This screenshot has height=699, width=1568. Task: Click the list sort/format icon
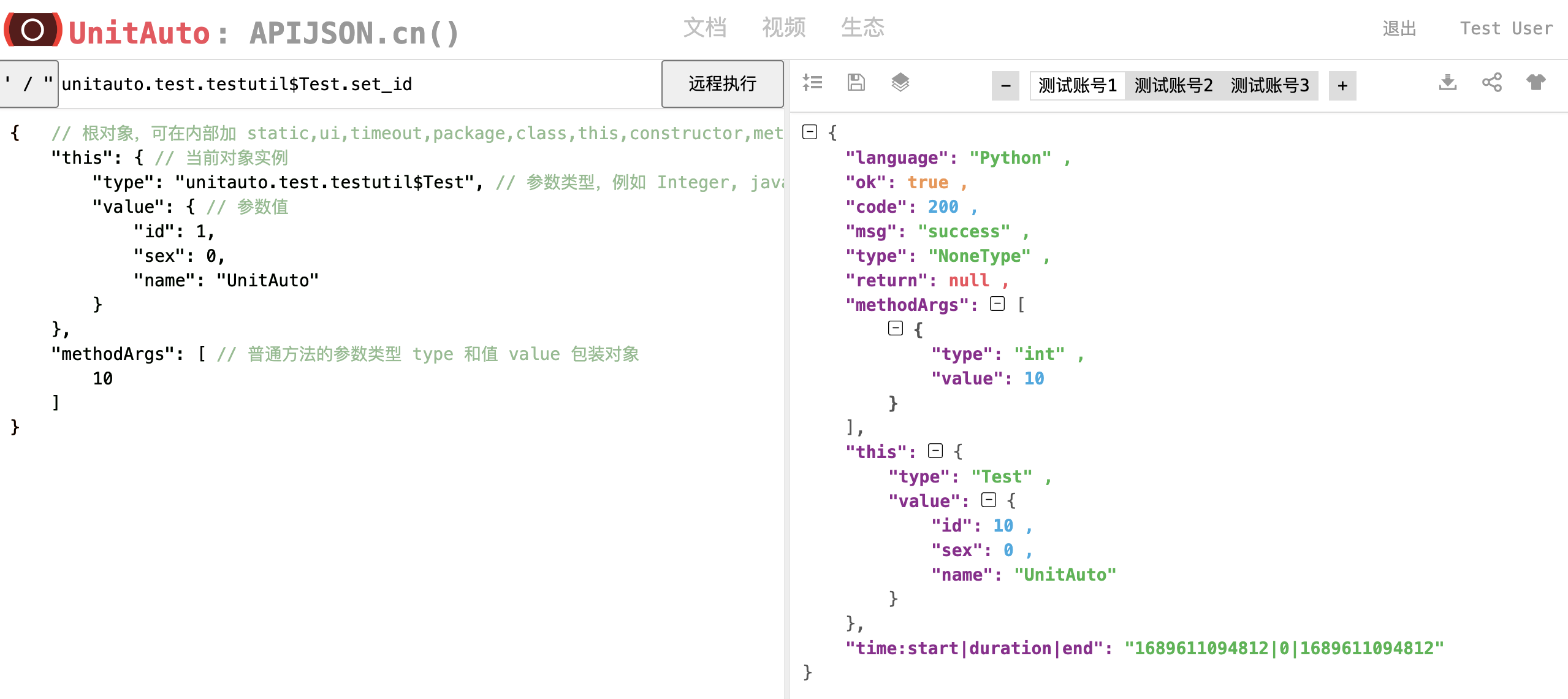pyautogui.click(x=813, y=82)
